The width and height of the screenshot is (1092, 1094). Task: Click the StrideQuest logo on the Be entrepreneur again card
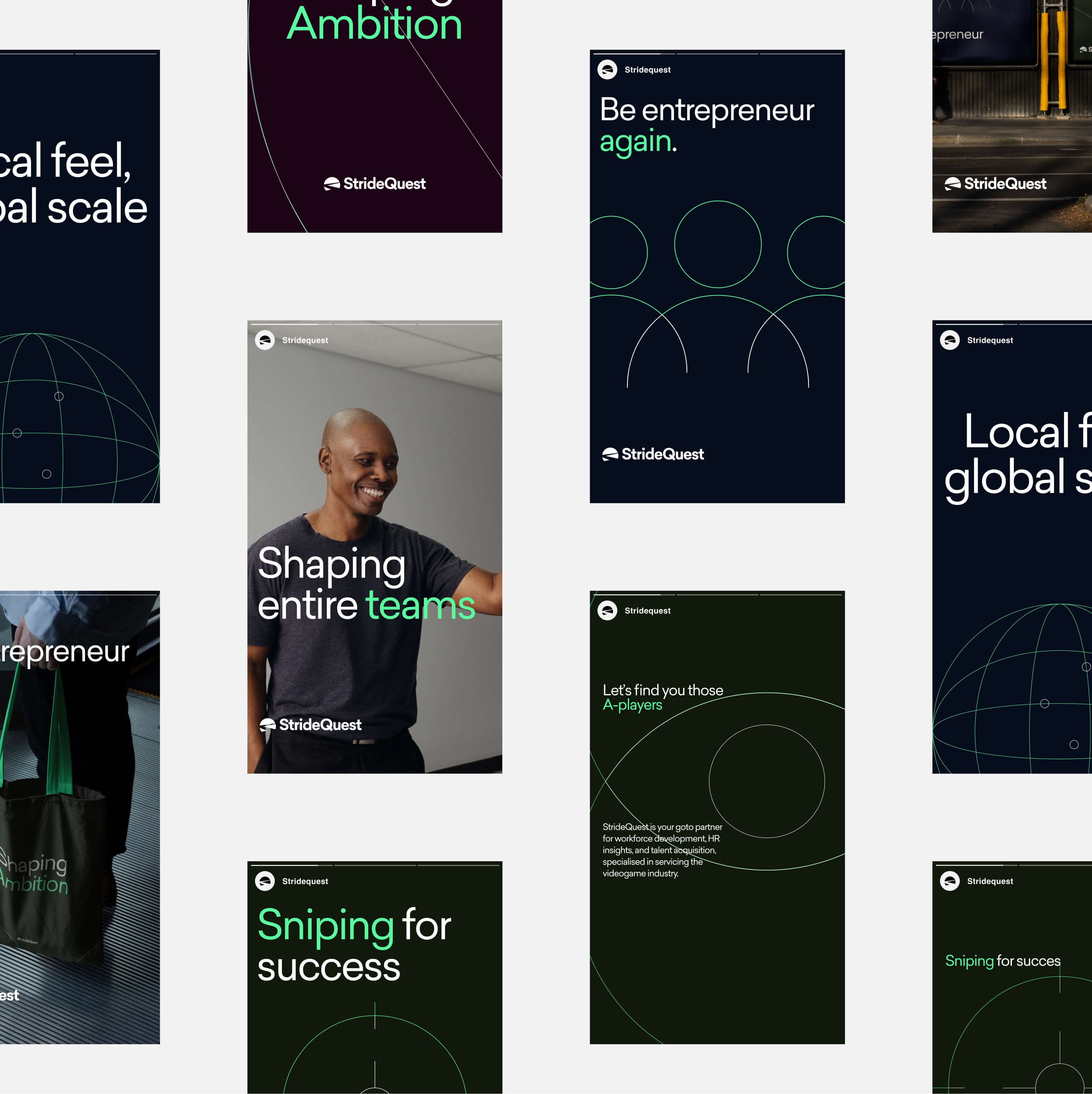[653, 454]
